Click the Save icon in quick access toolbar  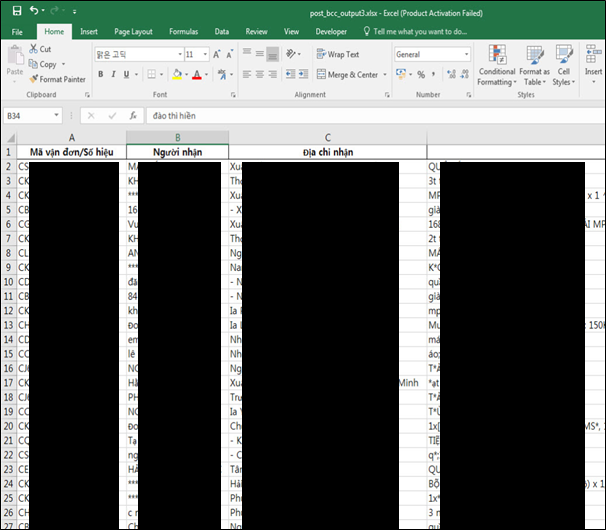(x=15, y=10)
